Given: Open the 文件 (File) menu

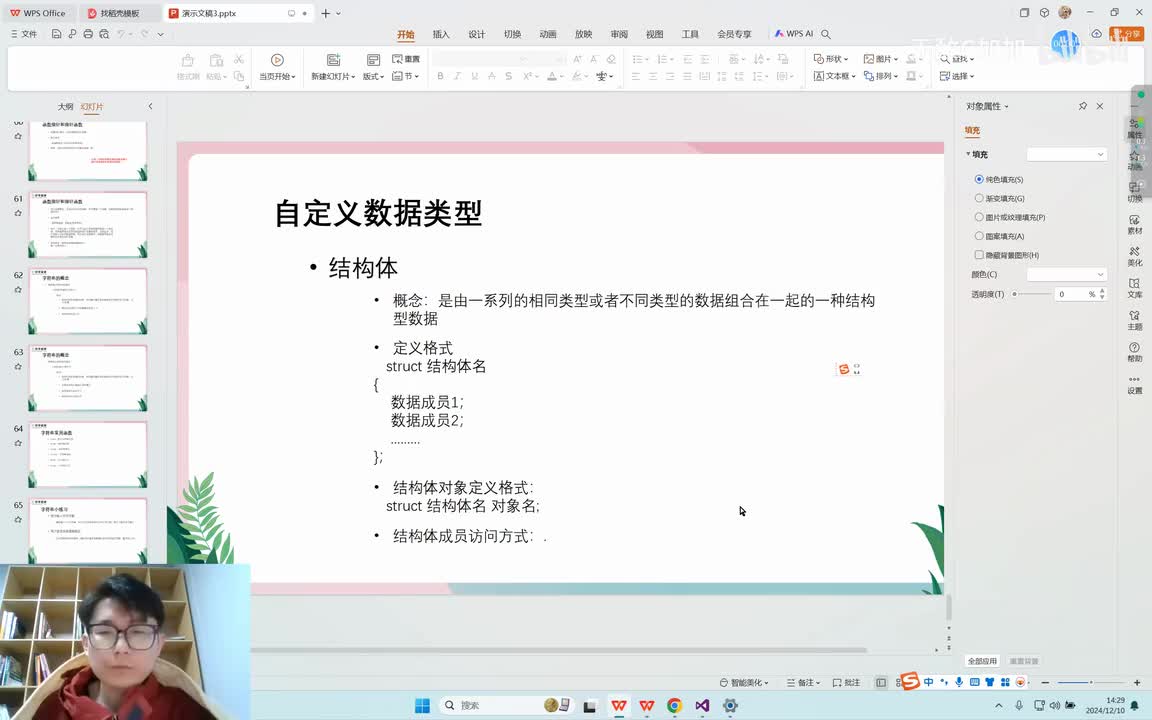Looking at the screenshot, I should point(24,34).
